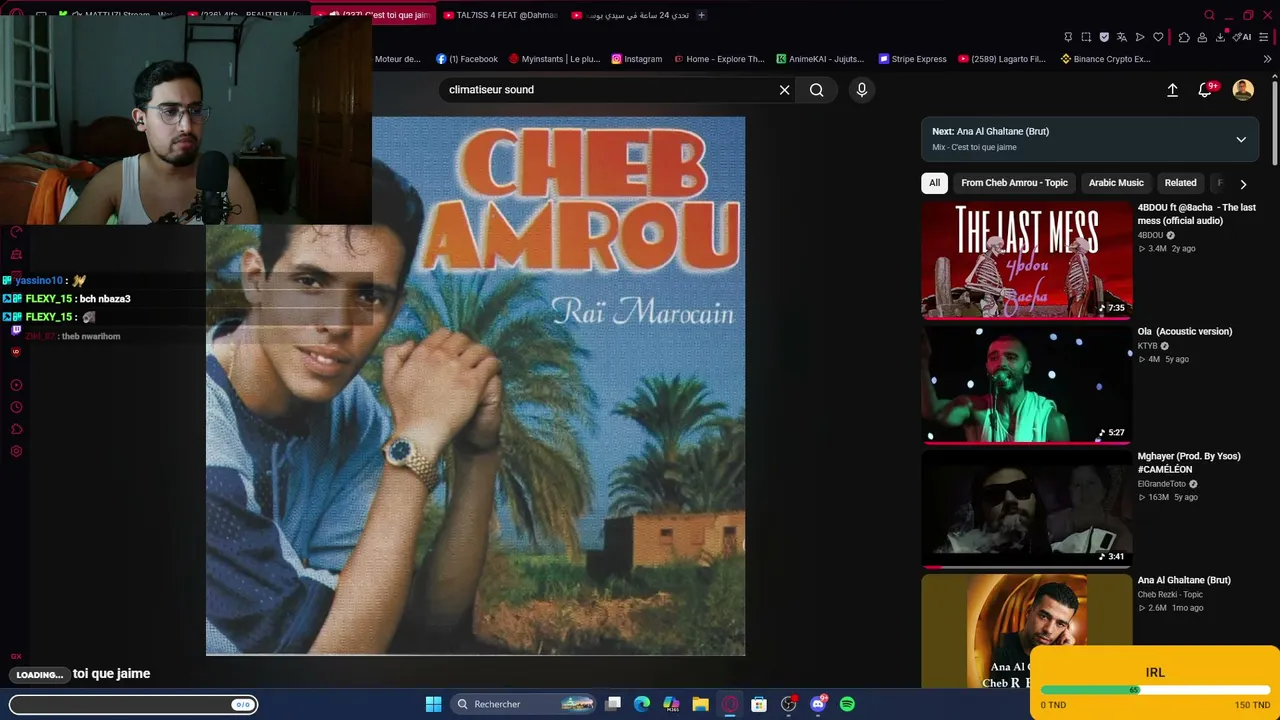
Task: Launch Microsoft Edge from the taskbar
Action: (642, 704)
